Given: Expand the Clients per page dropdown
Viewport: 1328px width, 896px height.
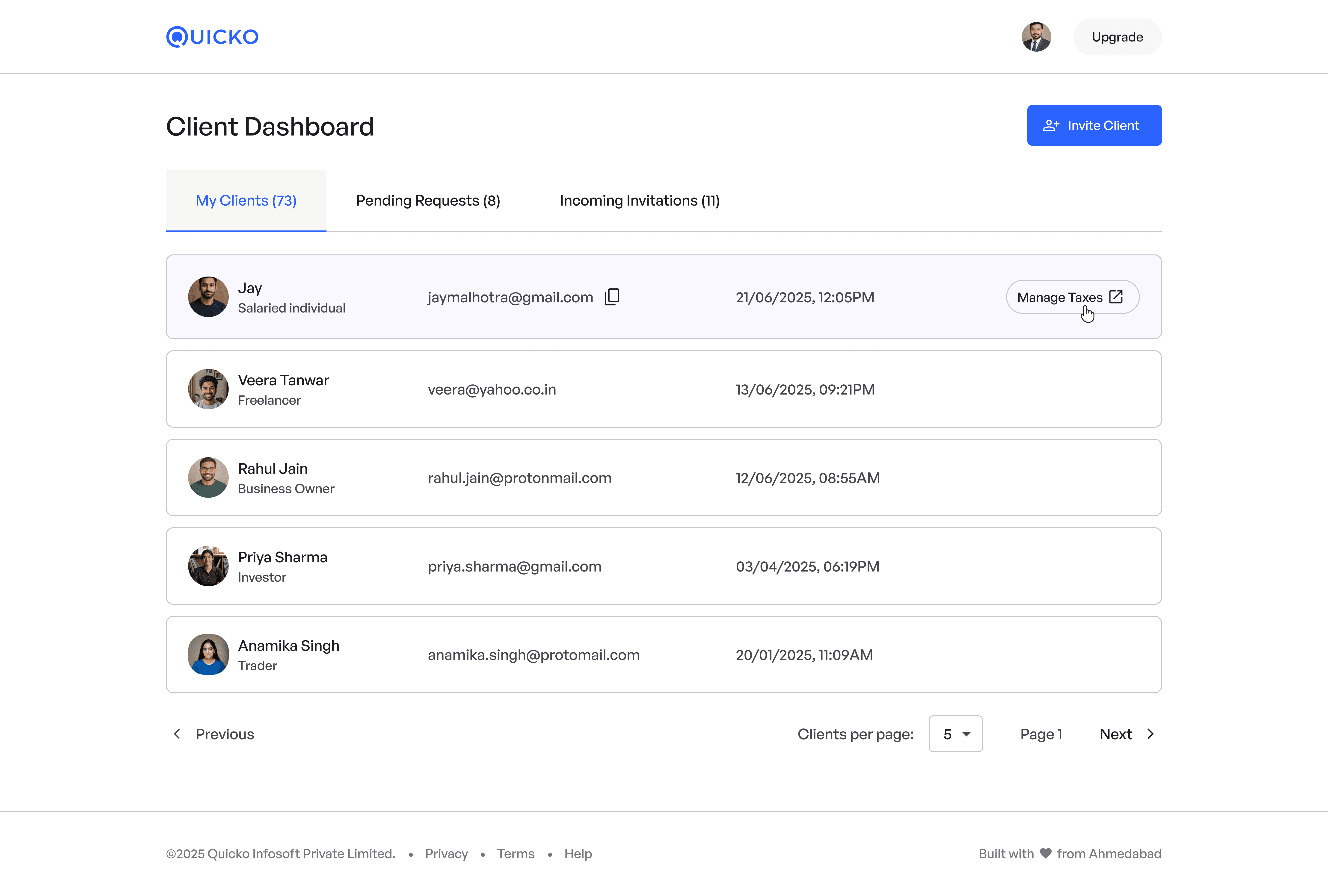Looking at the screenshot, I should [x=955, y=734].
